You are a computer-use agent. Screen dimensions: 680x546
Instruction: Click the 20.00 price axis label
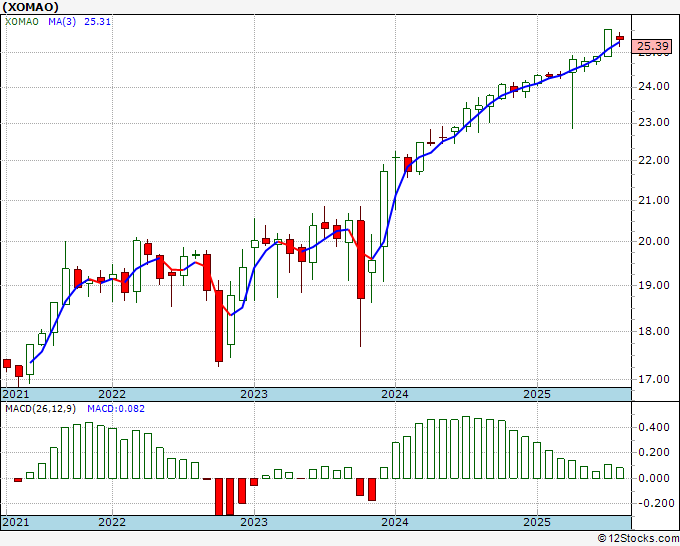[x=654, y=242]
